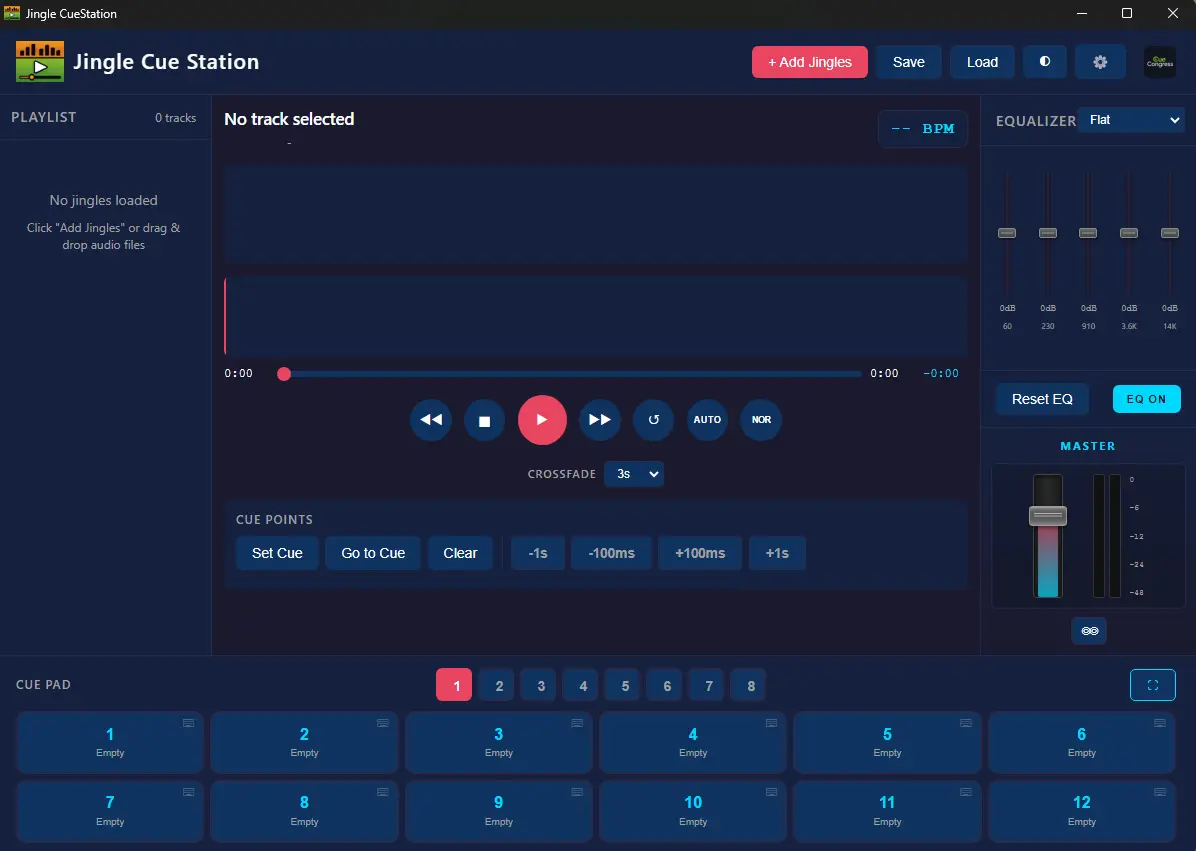The width and height of the screenshot is (1196, 851).
Task: Click the playback position seek handle
Action: click(284, 374)
